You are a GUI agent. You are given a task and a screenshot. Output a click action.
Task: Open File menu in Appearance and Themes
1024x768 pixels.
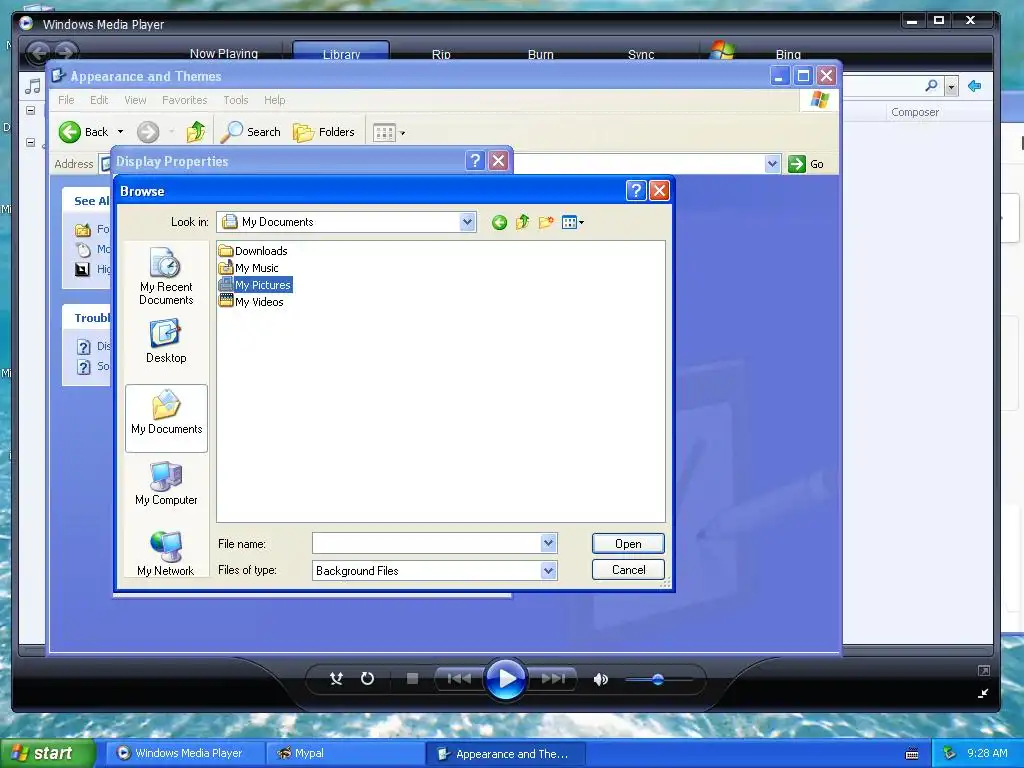66,100
